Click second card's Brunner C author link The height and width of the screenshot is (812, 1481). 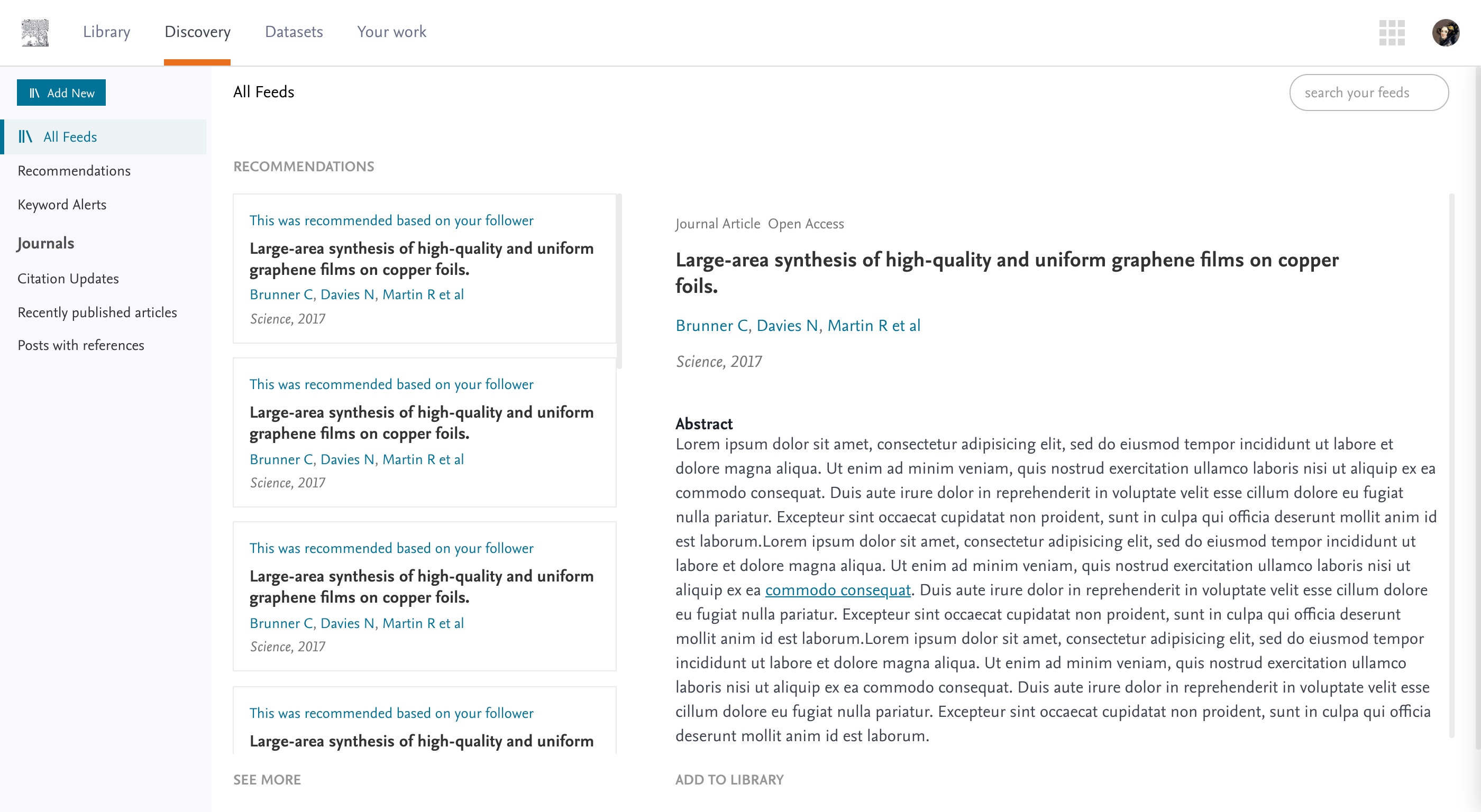coord(281,460)
